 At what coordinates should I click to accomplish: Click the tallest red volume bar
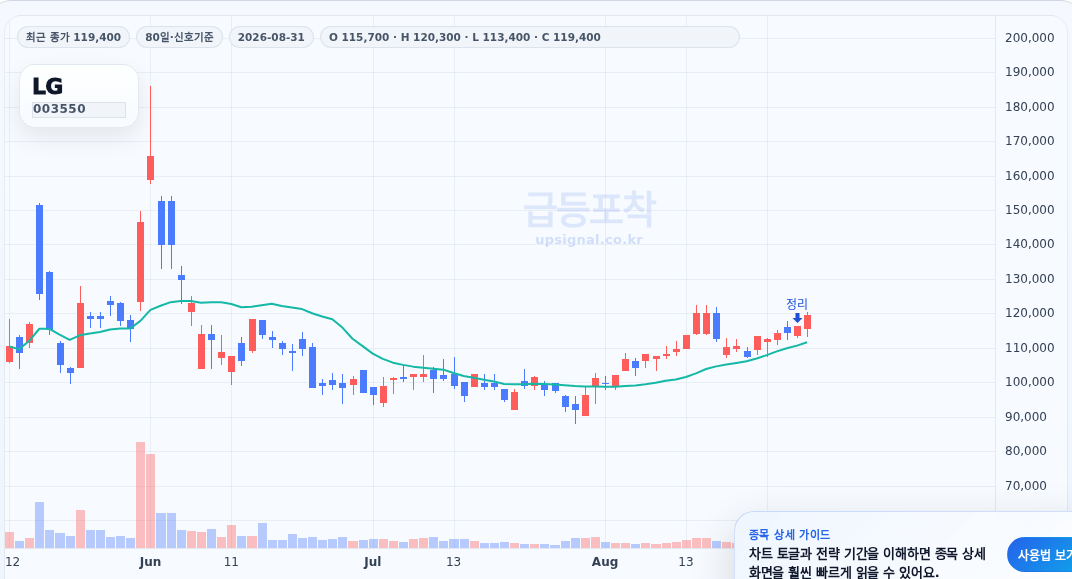click(140, 495)
